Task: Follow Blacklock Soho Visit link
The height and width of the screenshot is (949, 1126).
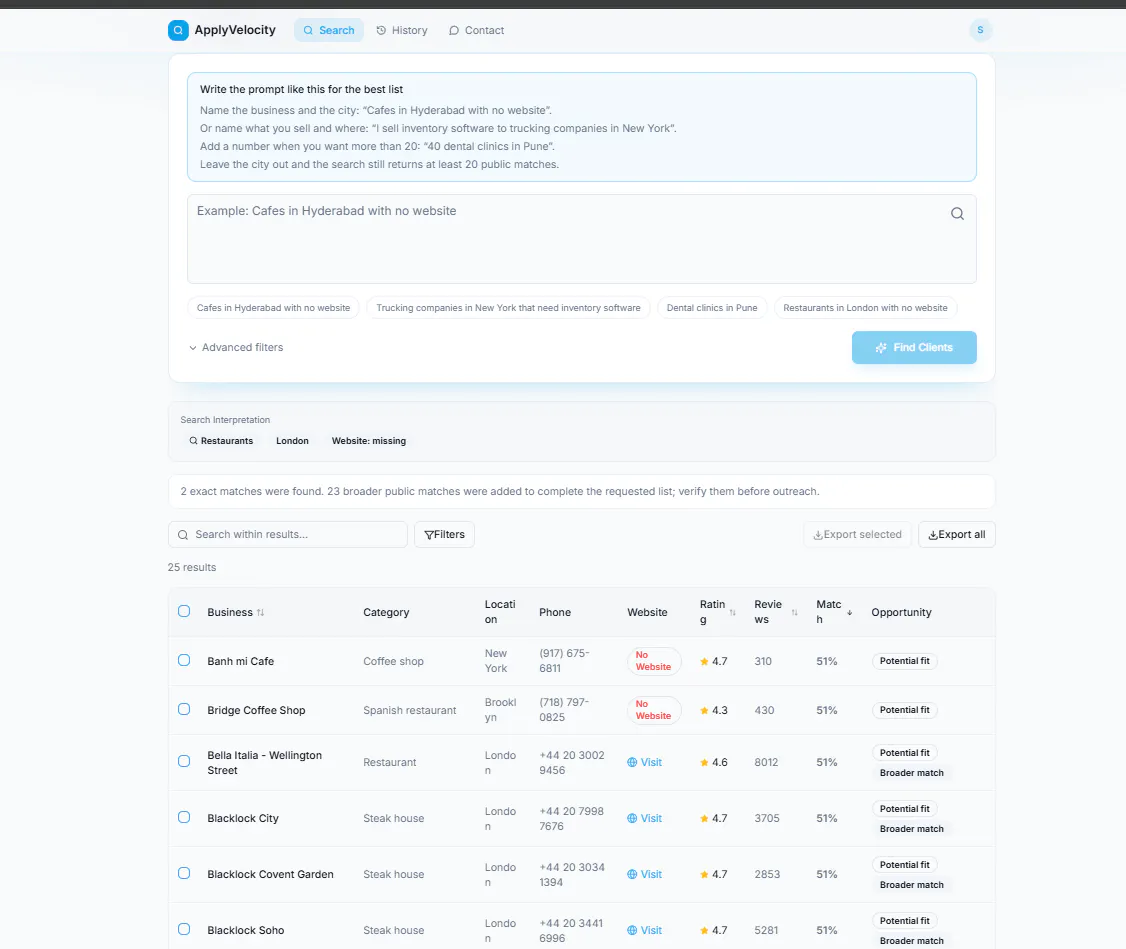Action: coord(644,930)
